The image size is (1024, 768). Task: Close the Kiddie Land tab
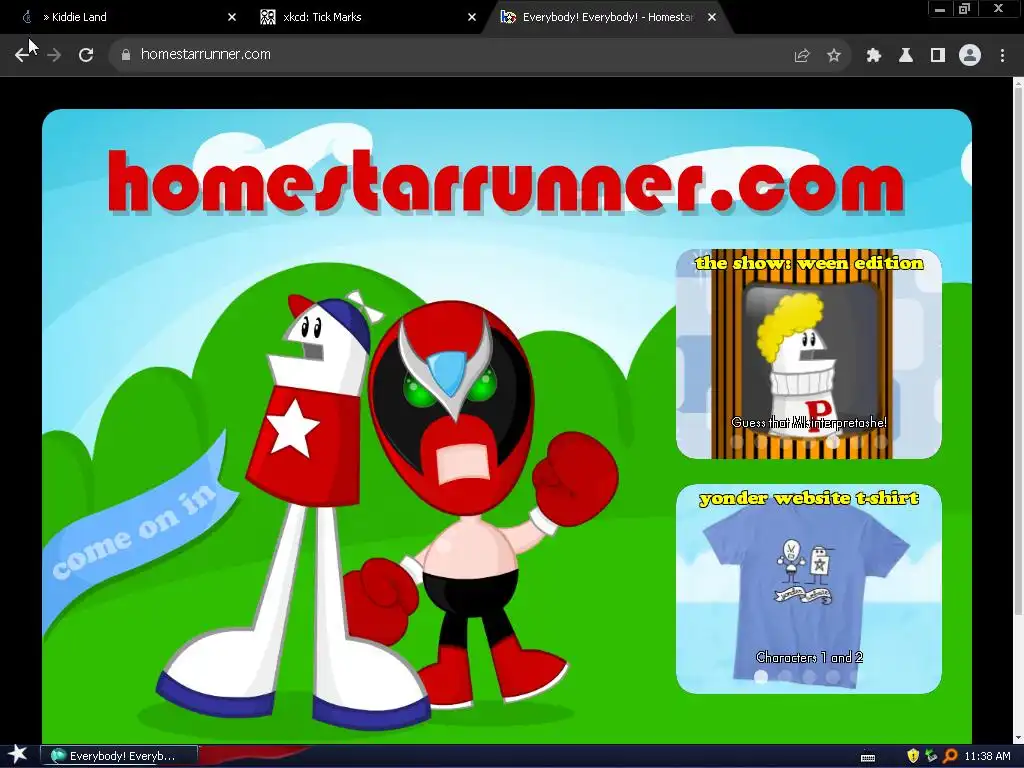coord(232,17)
